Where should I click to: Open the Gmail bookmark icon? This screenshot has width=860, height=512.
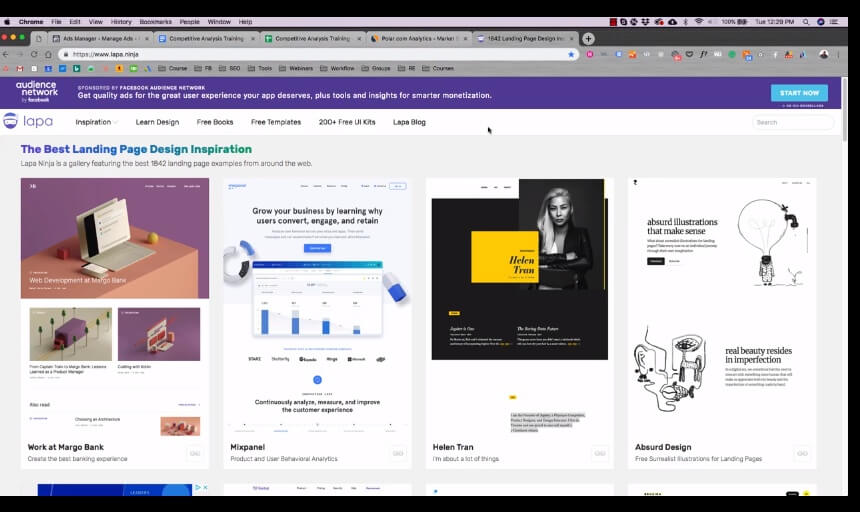click(x=20, y=69)
